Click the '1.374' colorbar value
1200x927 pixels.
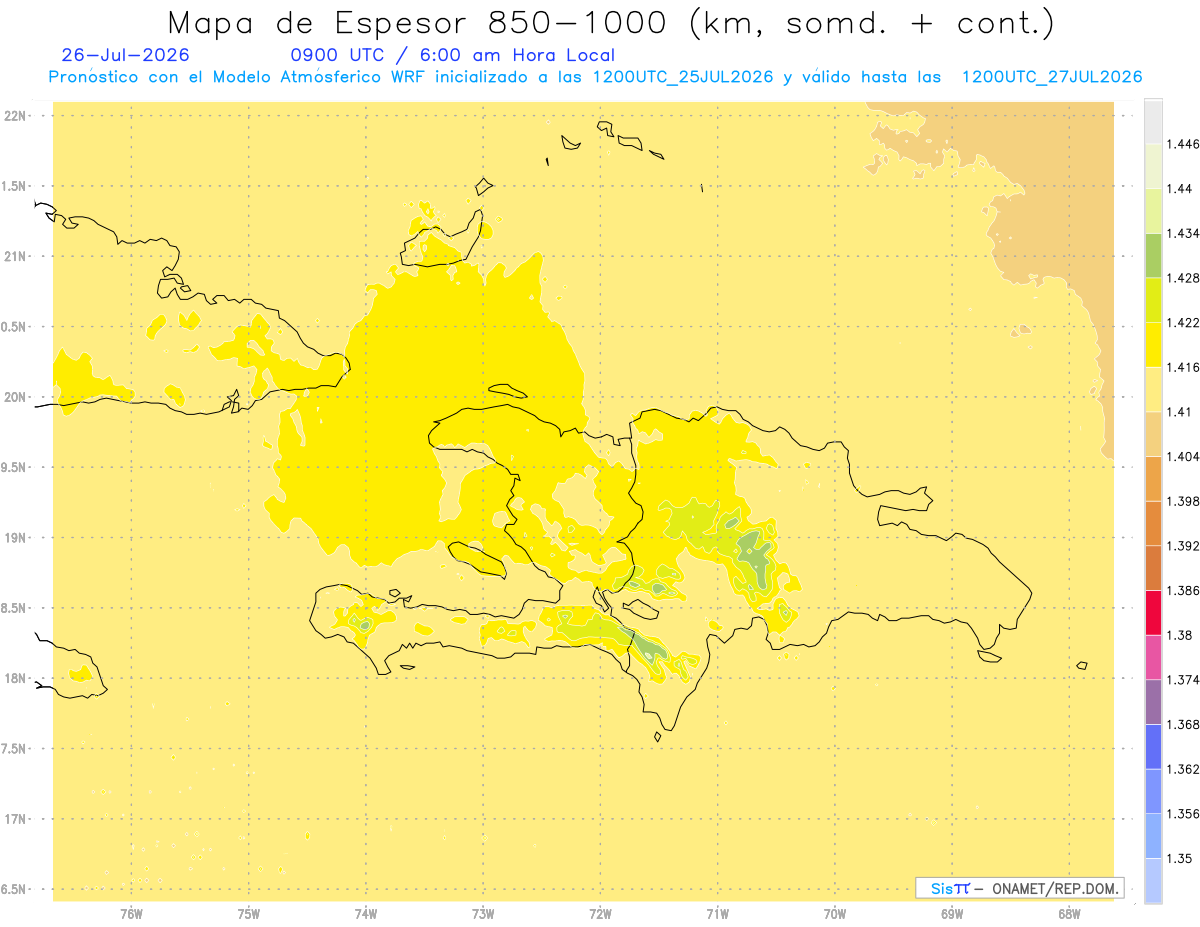coord(1183,679)
